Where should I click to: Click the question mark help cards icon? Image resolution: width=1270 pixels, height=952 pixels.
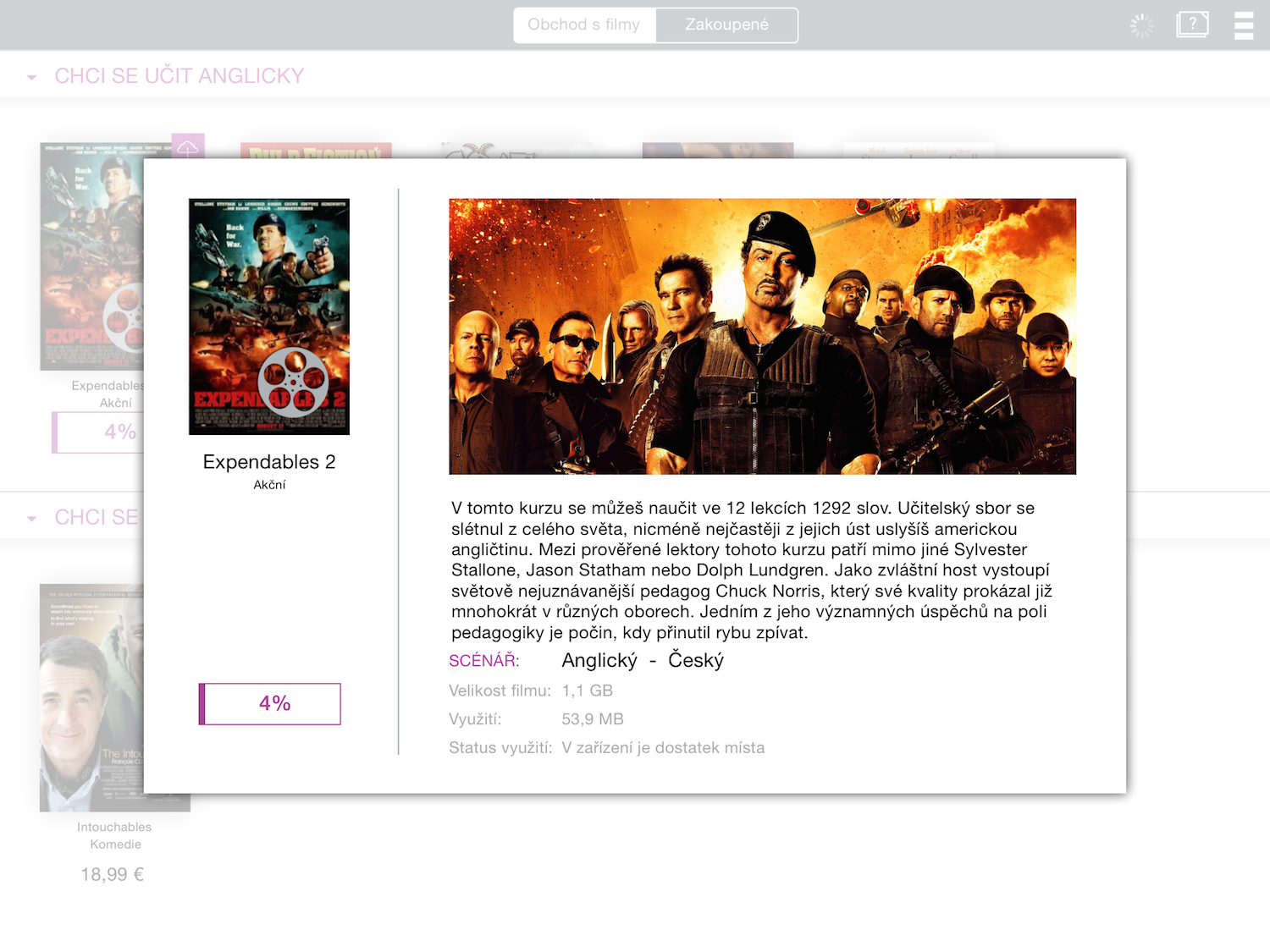click(x=1192, y=25)
